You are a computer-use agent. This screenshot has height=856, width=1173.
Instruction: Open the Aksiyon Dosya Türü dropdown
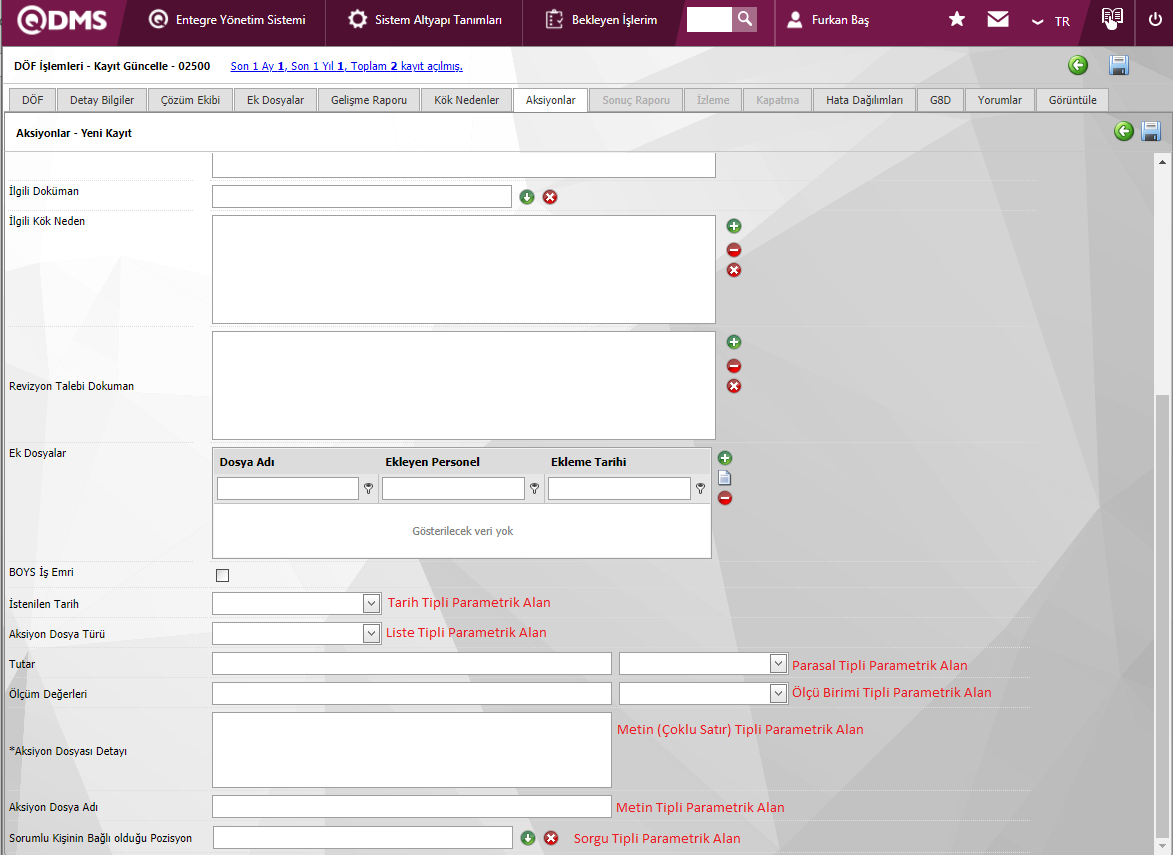pos(371,633)
